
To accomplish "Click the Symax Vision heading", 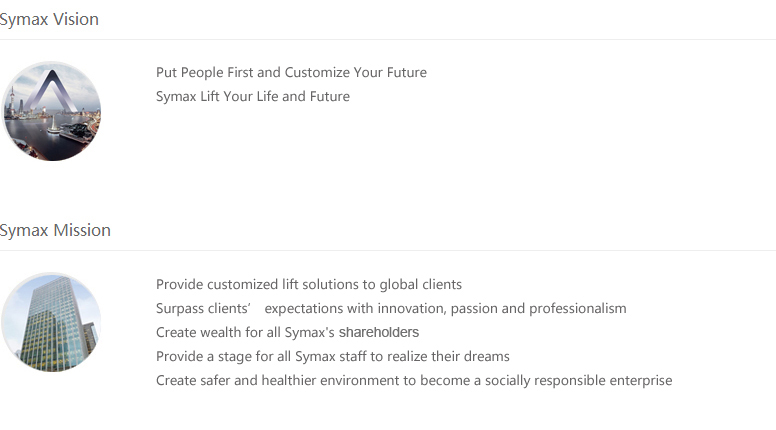I will (x=49, y=19).
